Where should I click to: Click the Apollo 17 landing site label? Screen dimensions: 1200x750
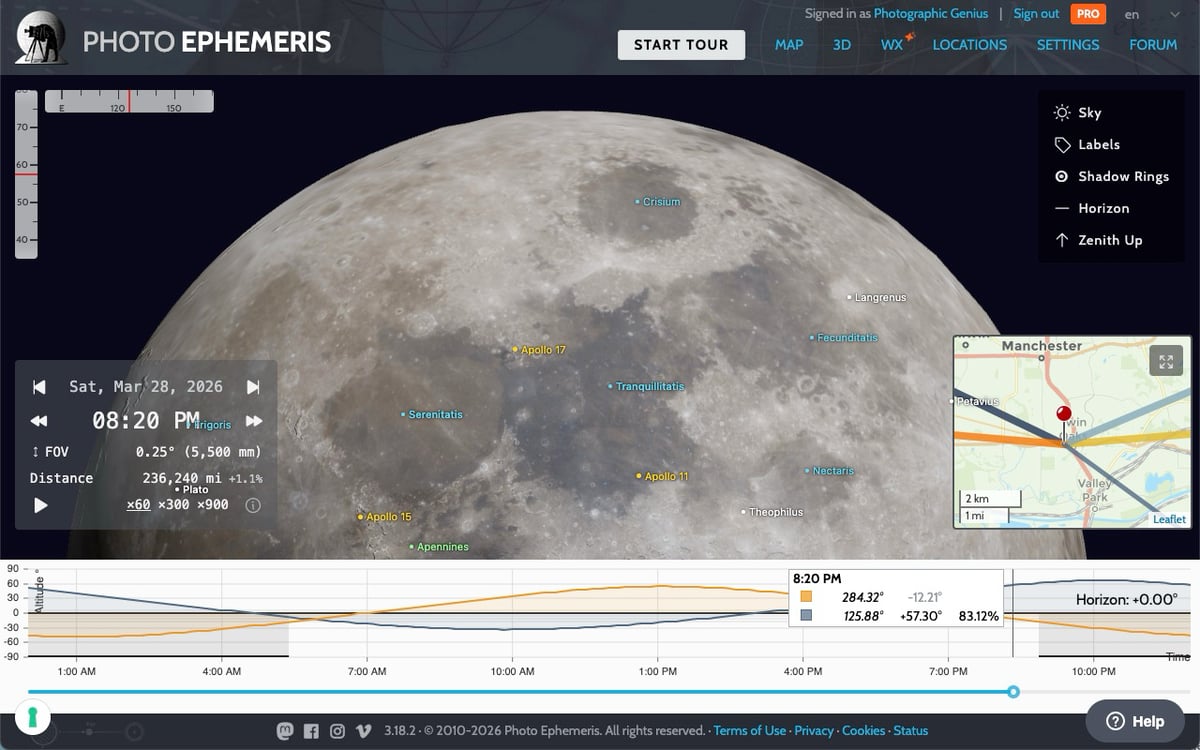[539, 350]
